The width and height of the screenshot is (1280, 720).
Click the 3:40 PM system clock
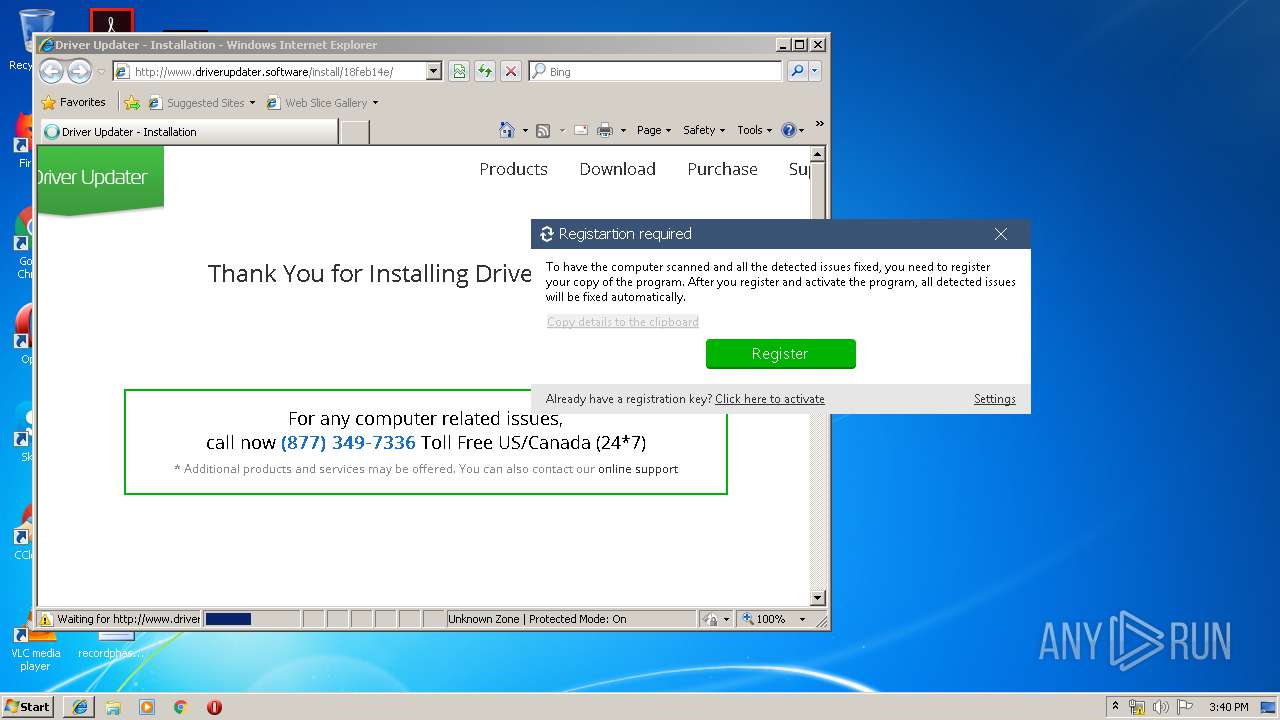1228,707
